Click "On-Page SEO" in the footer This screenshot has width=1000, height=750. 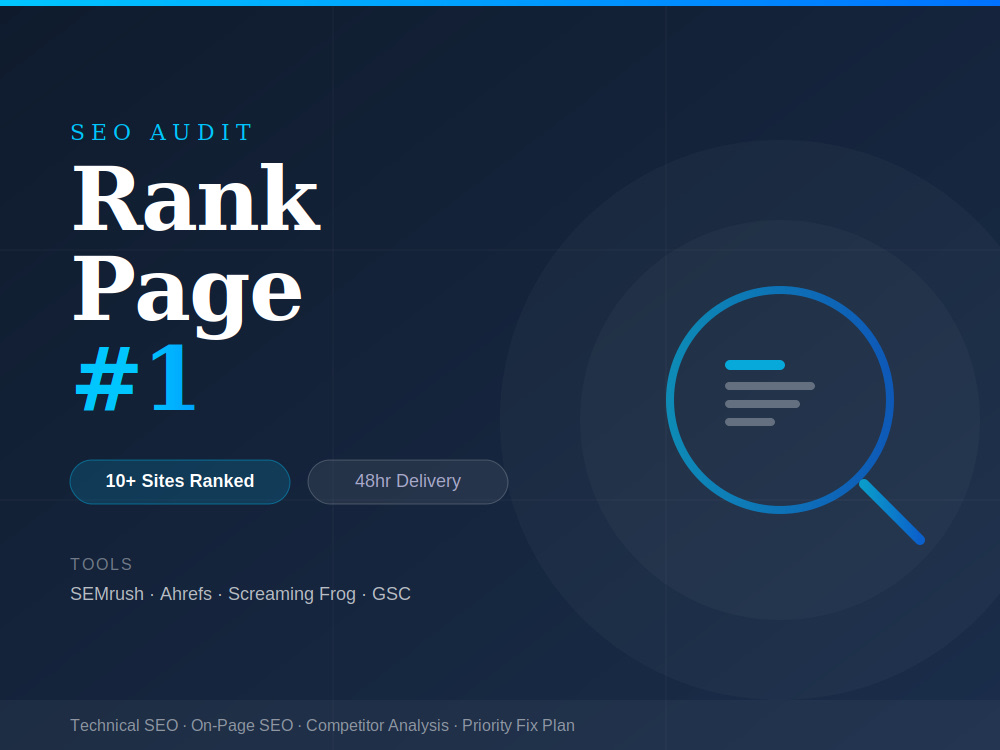242,726
